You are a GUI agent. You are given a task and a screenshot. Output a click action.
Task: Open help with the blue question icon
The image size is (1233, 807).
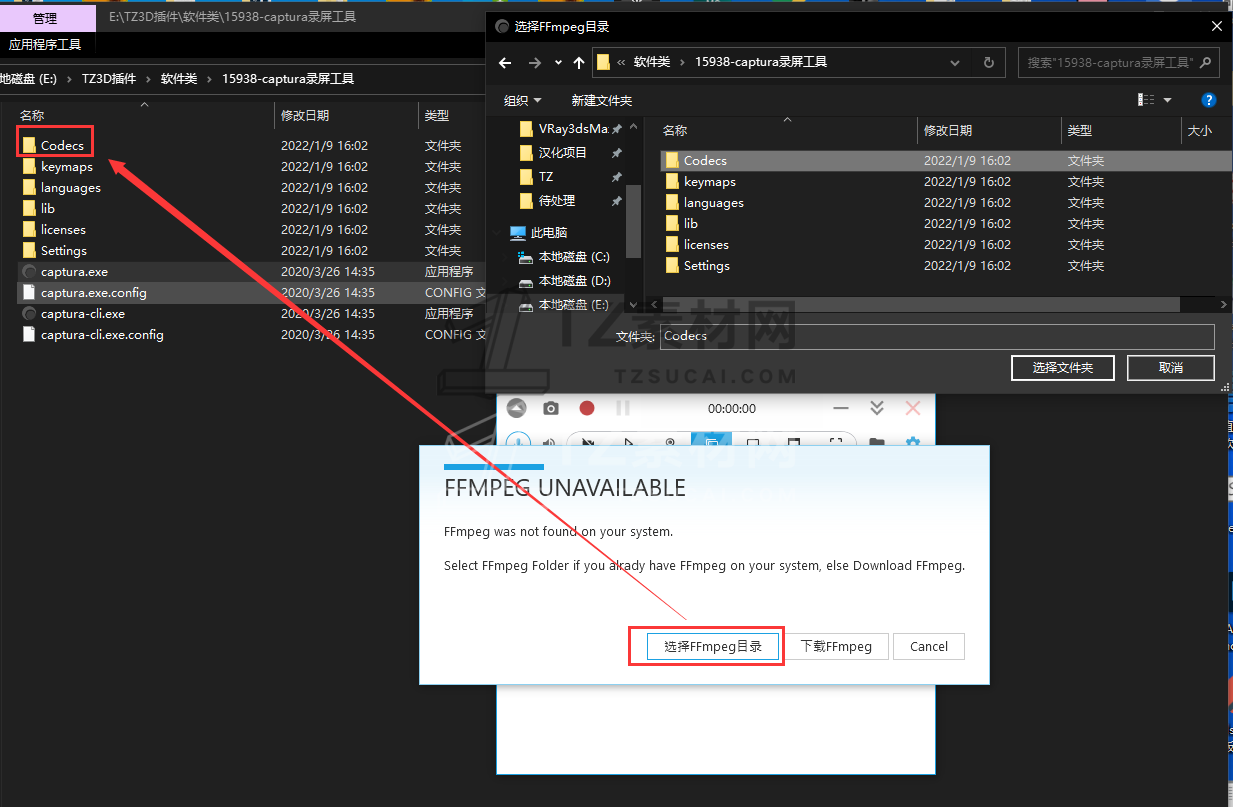(1208, 100)
